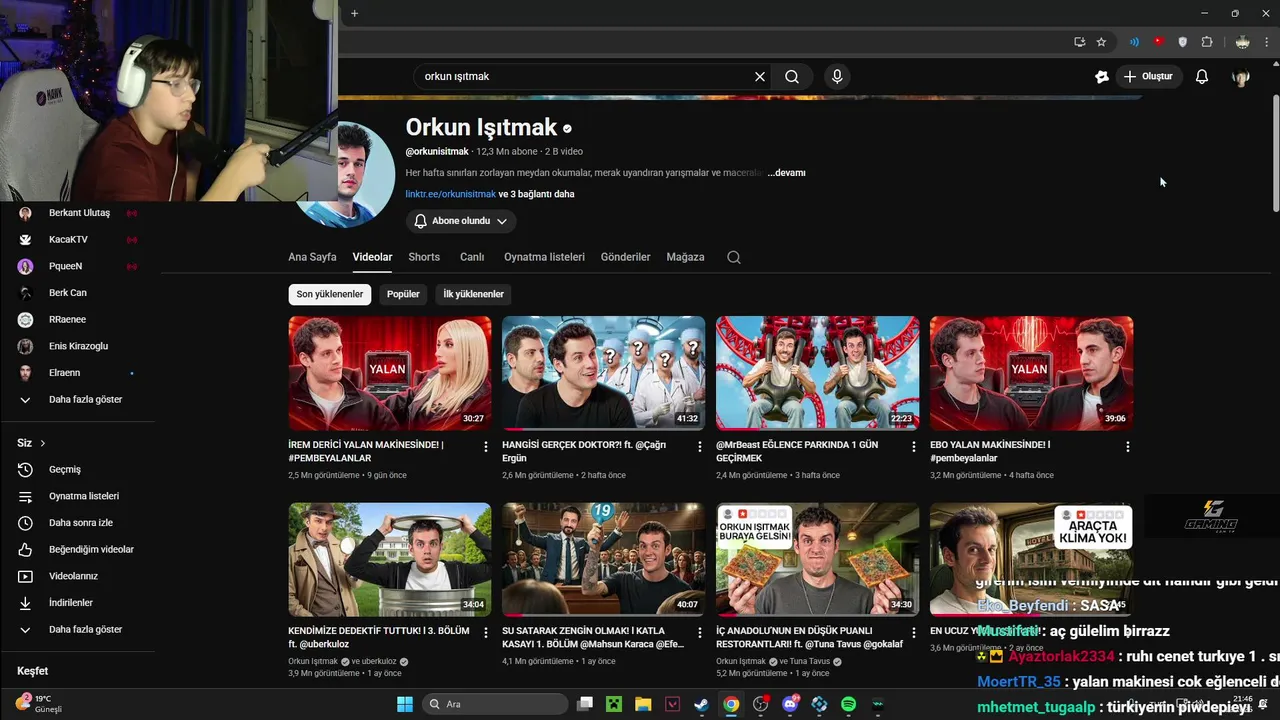Viewport: 1280px width, 720px height.
Task: Open the Abone olundu subscription dropdown
Action: (461, 221)
